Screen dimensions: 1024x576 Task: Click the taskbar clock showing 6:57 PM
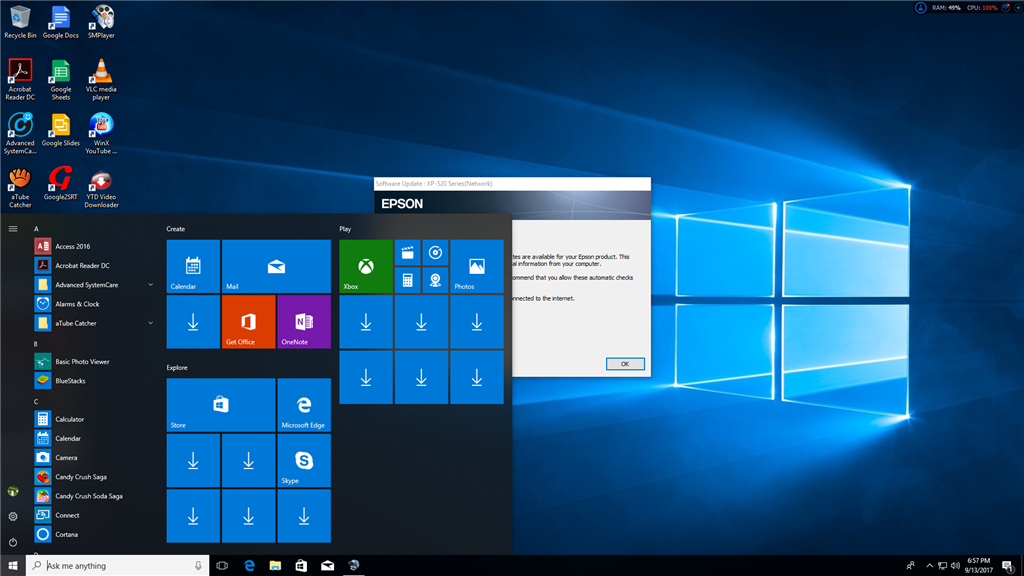coord(978,566)
